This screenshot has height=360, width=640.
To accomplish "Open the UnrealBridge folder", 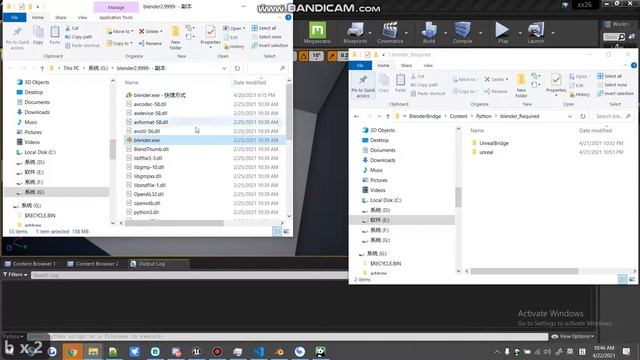I will (x=494, y=143).
